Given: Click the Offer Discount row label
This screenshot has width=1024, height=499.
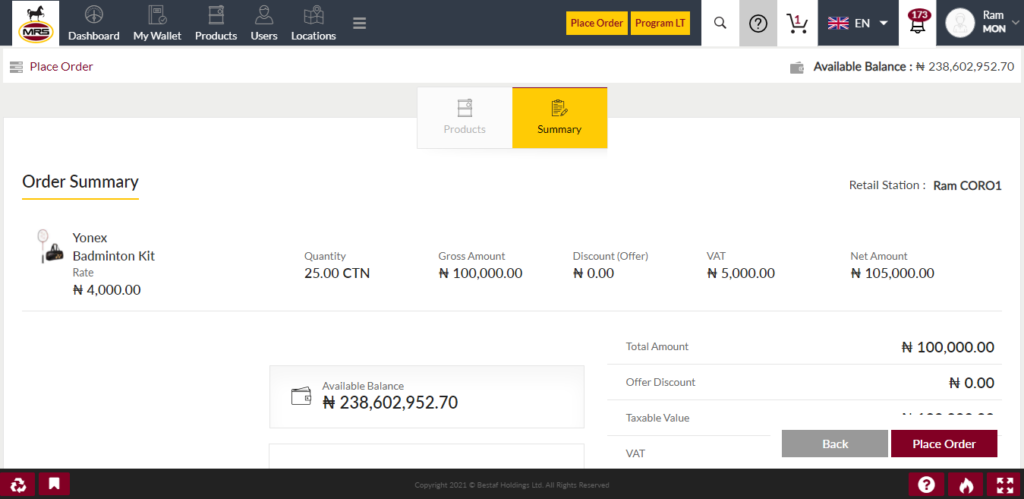Looking at the screenshot, I should coord(660,382).
